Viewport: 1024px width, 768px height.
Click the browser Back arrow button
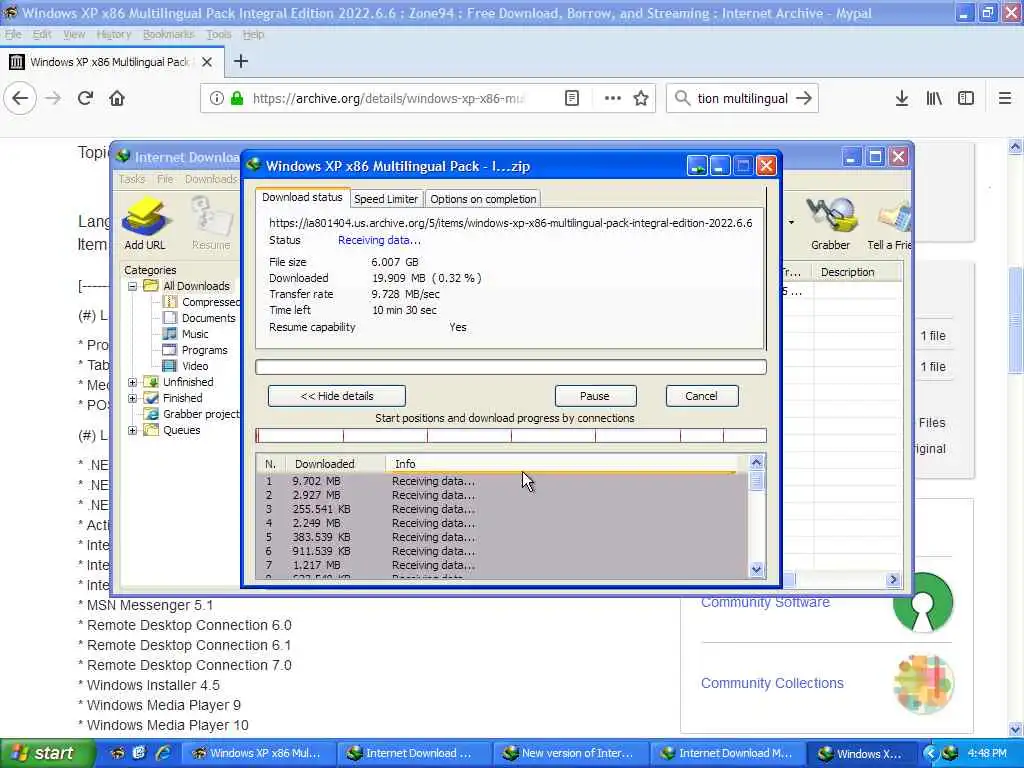(20, 99)
